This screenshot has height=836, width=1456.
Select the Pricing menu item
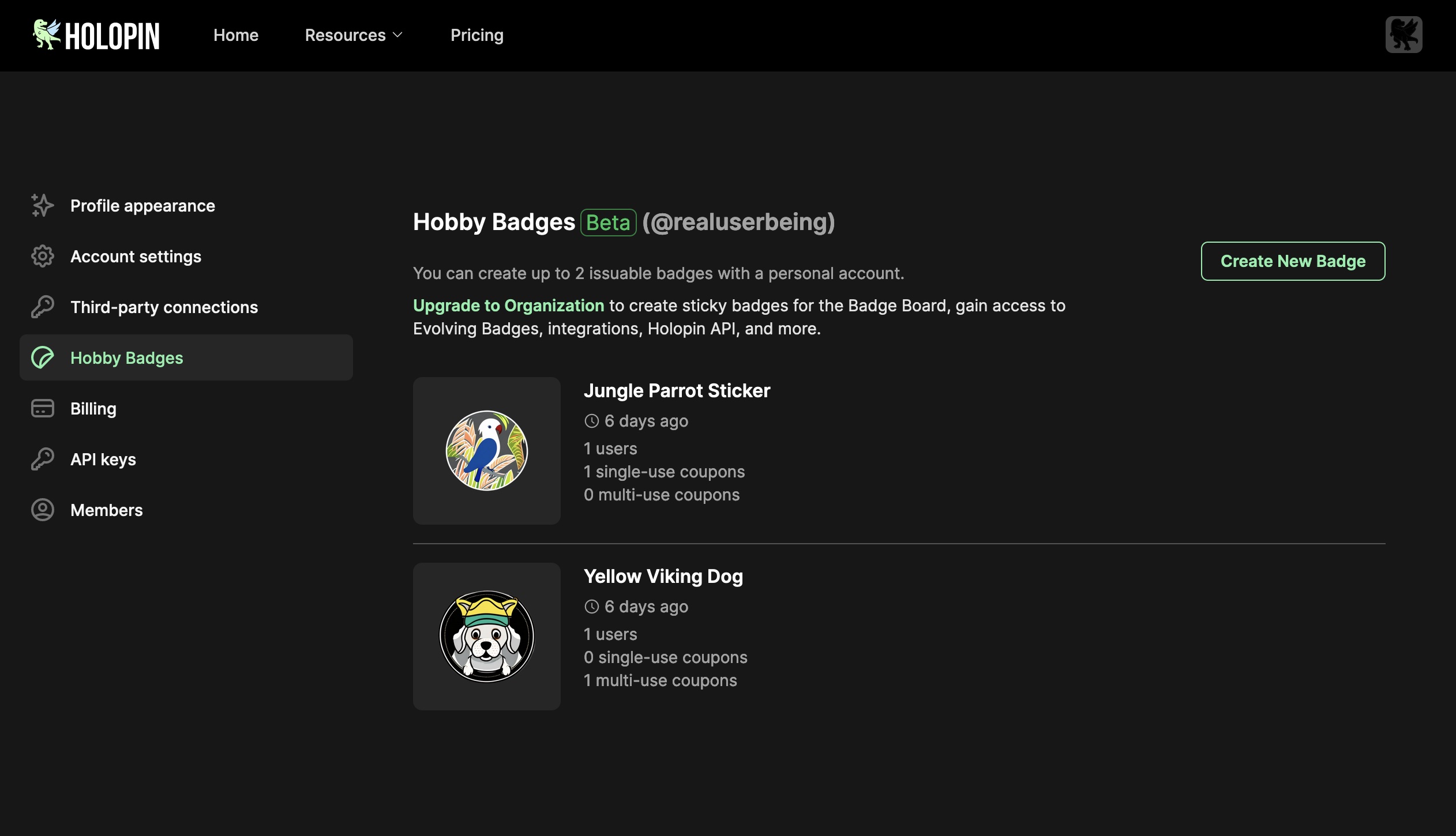pos(477,34)
